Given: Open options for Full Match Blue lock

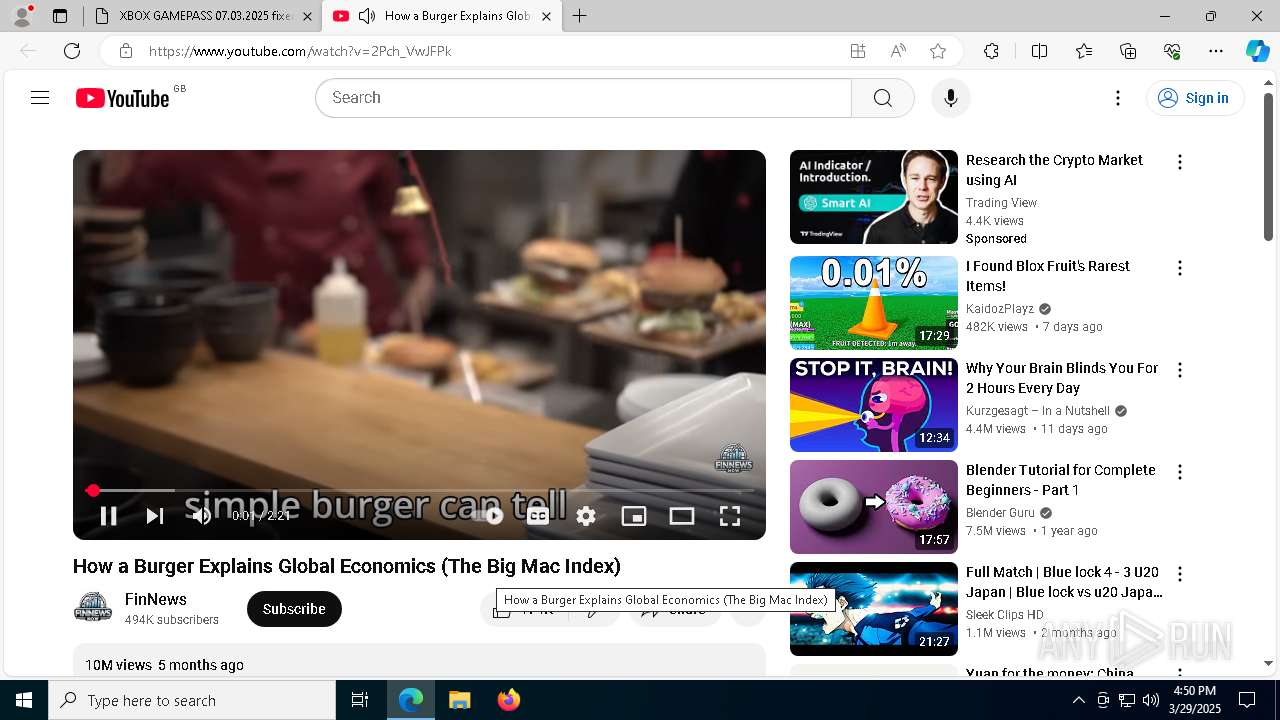Looking at the screenshot, I should click(1180, 574).
